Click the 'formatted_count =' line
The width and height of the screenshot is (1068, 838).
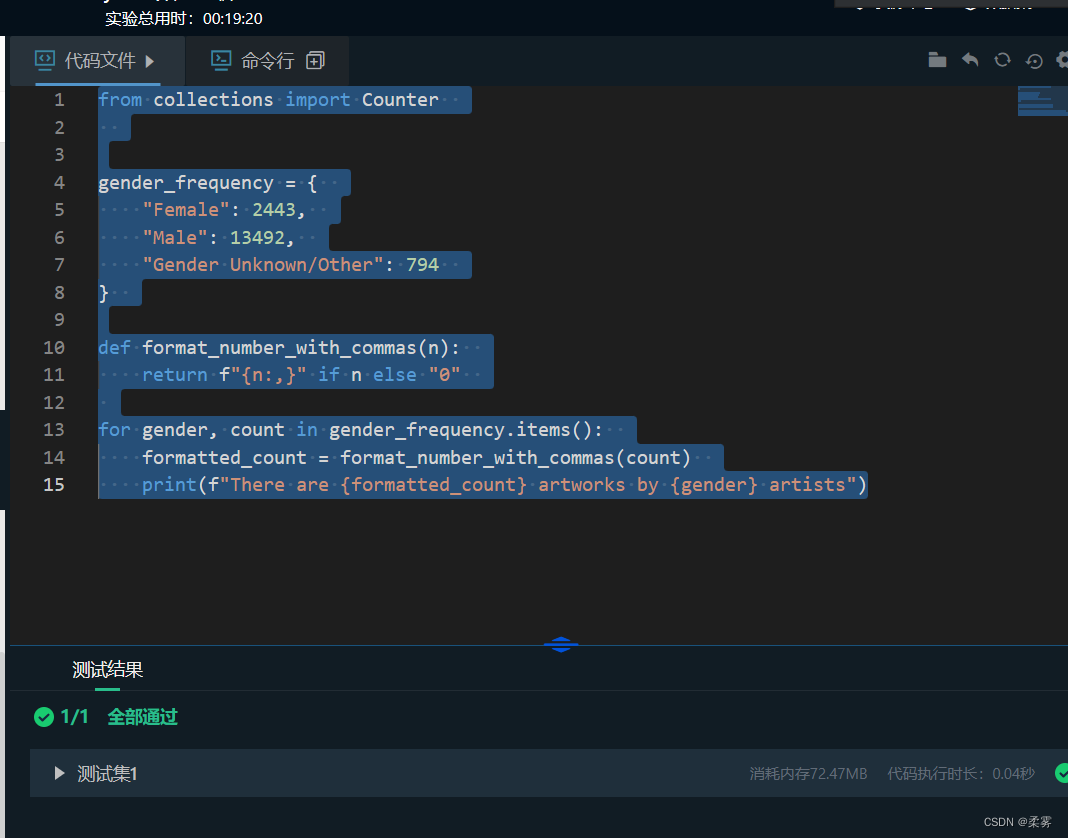coord(416,457)
